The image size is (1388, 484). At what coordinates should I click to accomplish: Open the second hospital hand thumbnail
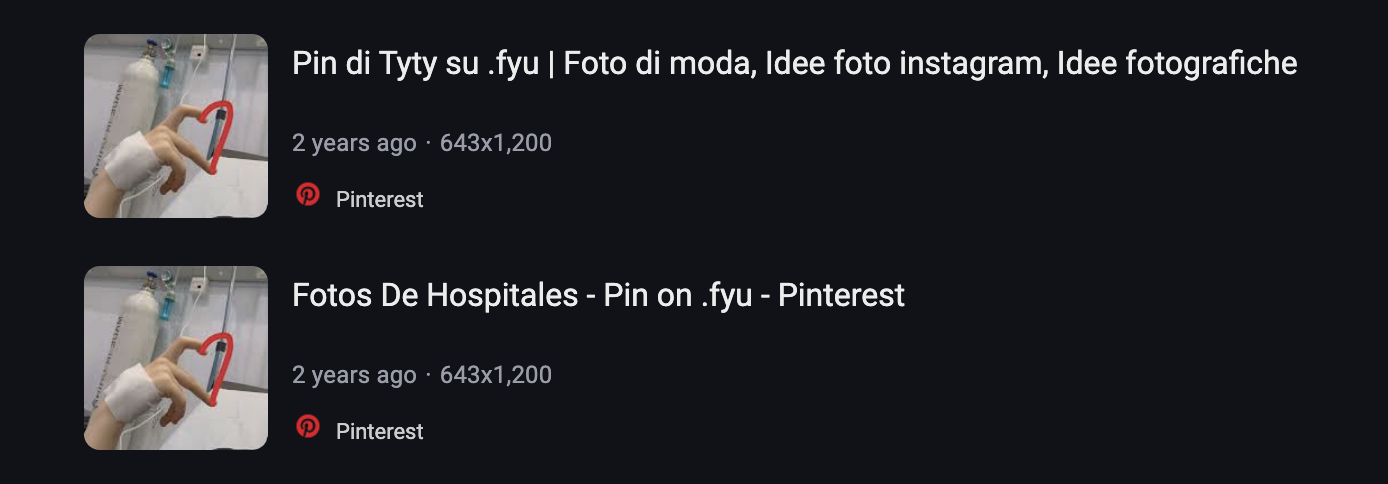tap(176, 358)
